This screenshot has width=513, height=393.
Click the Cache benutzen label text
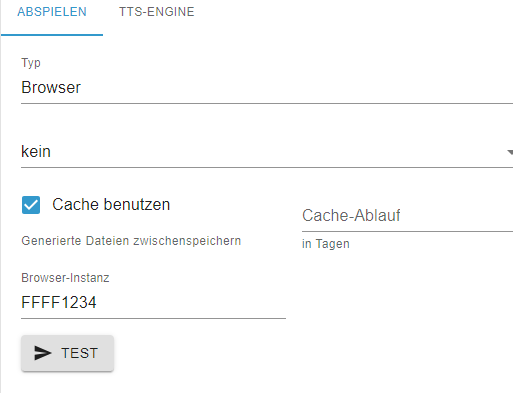[111, 204]
